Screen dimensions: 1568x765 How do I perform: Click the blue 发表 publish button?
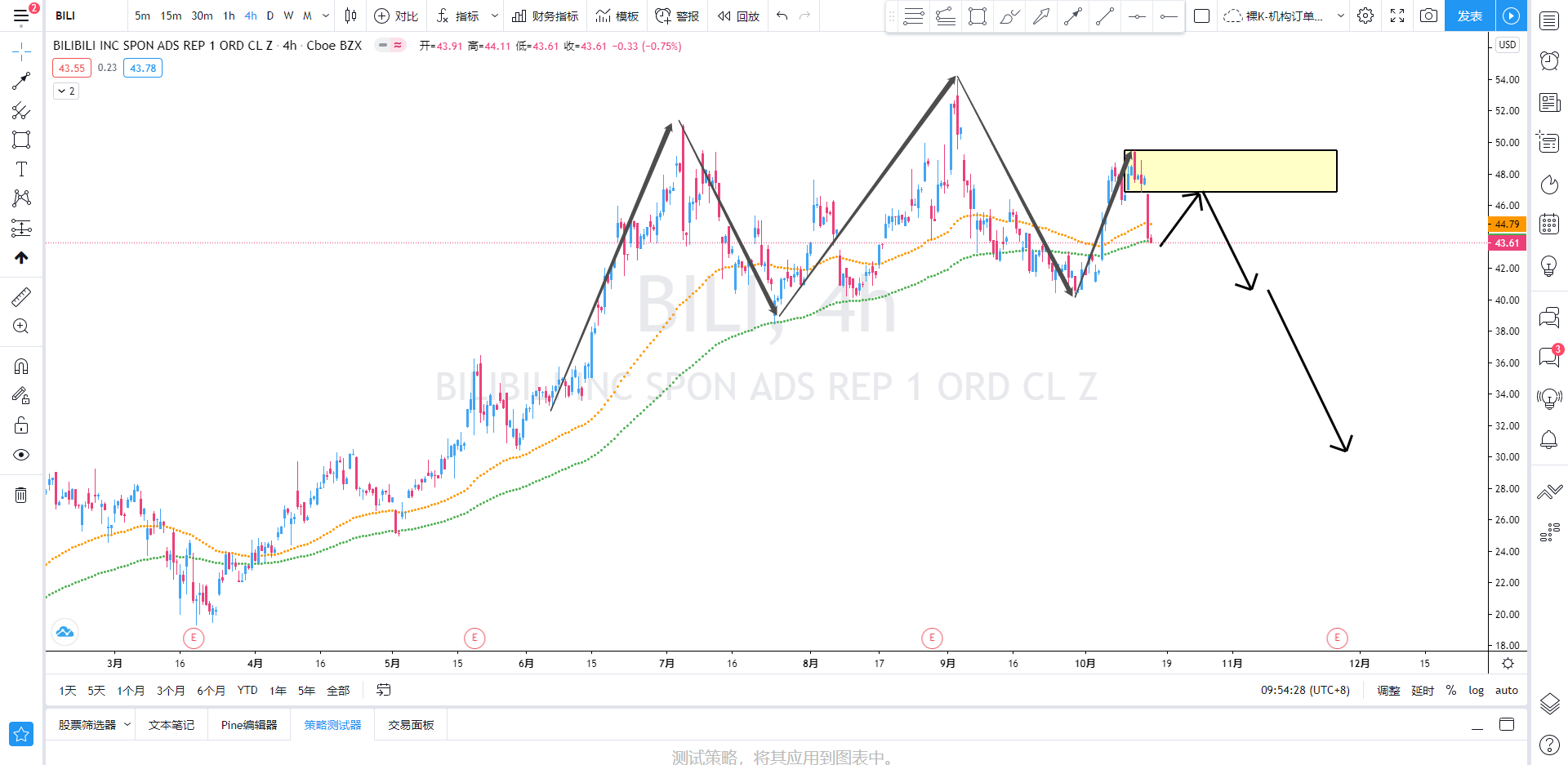(x=1469, y=16)
